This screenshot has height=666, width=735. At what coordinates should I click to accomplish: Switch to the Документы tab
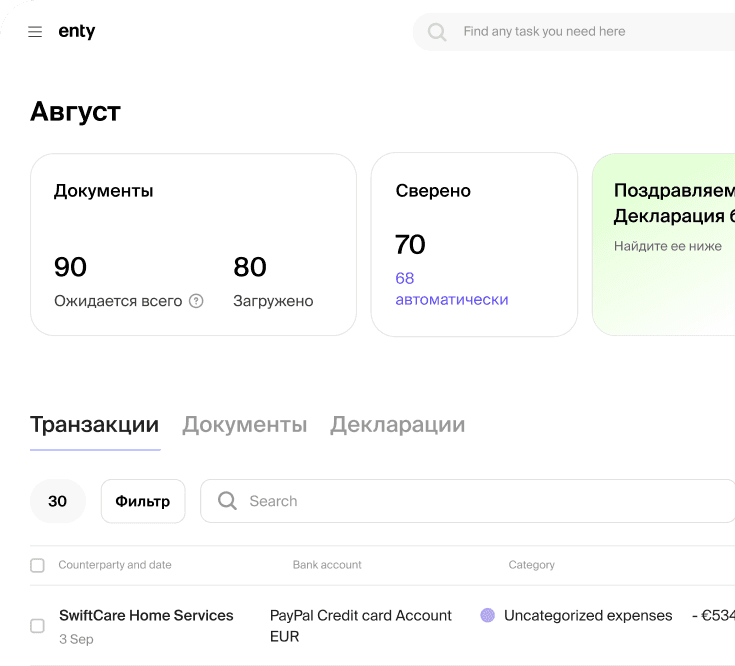(x=245, y=424)
